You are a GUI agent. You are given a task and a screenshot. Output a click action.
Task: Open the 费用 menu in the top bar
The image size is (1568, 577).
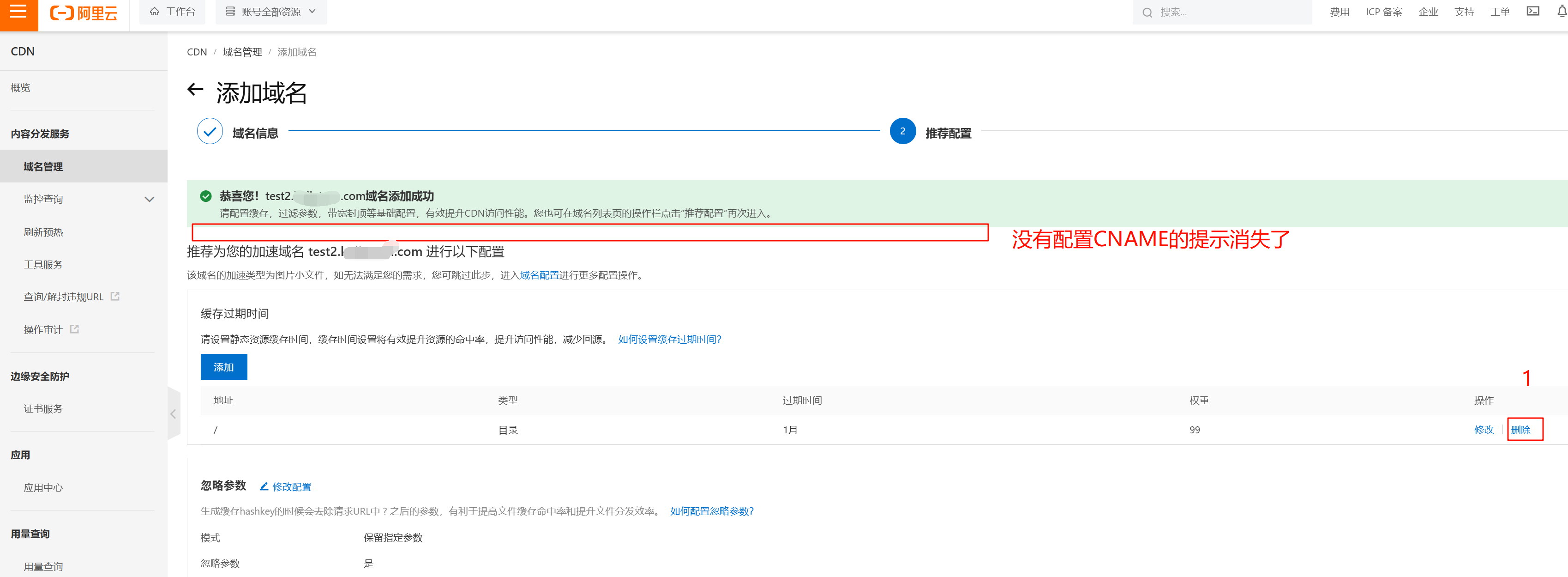pyautogui.click(x=1340, y=11)
